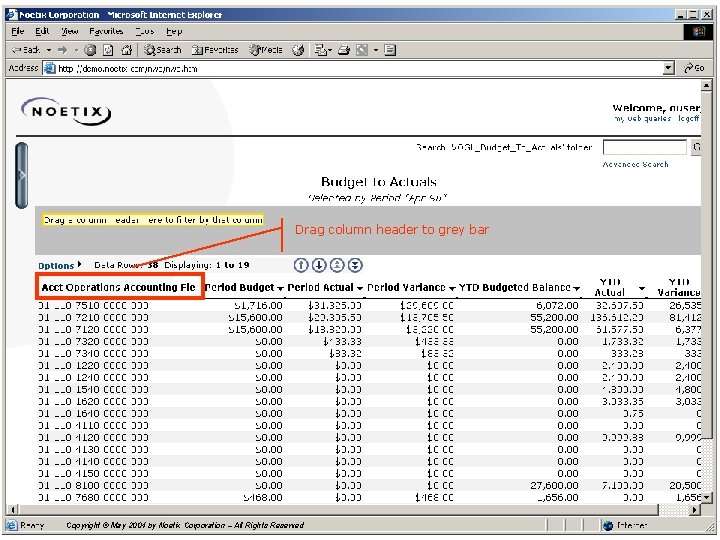Screen dimensions: 720x540
Task: Open the Favorites menu in menu bar
Action: tap(105, 31)
